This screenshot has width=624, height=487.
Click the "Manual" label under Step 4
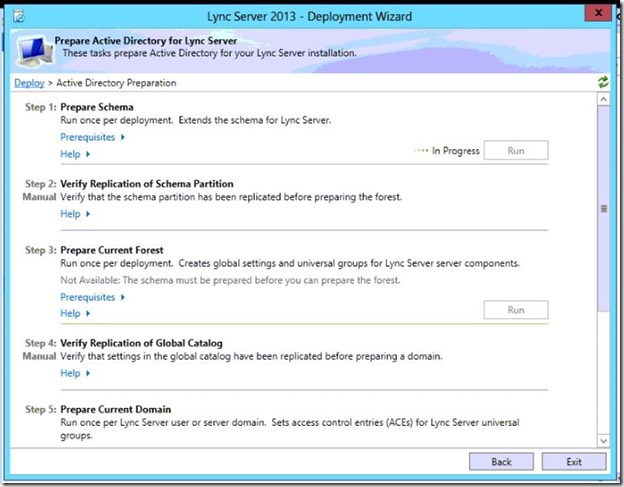(39, 356)
